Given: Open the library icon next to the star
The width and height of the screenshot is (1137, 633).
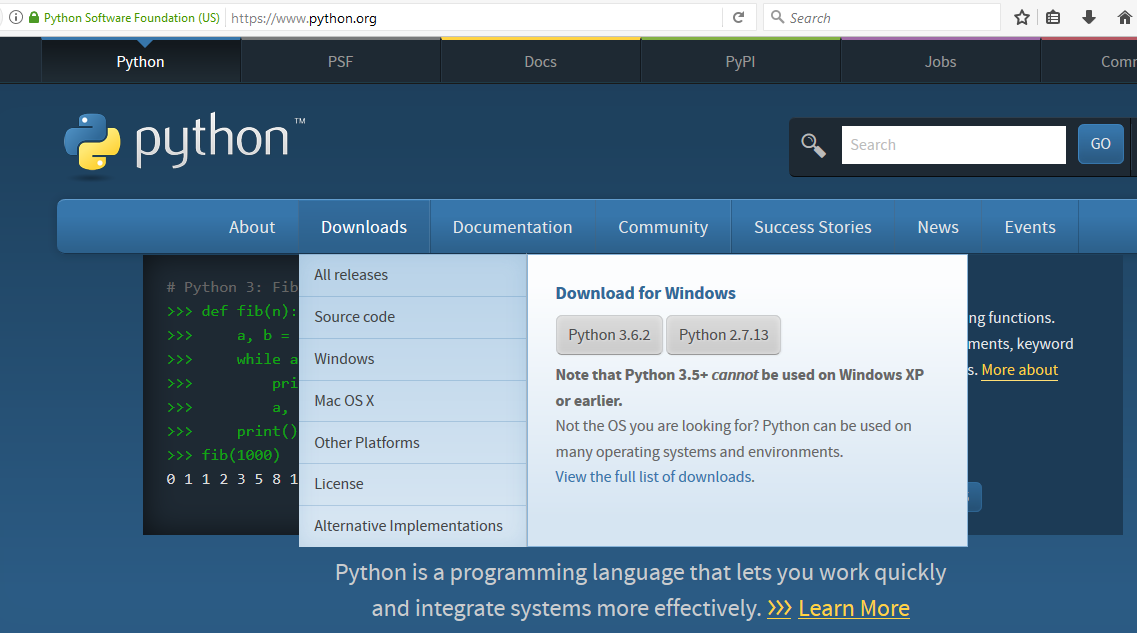Looking at the screenshot, I should (1054, 17).
